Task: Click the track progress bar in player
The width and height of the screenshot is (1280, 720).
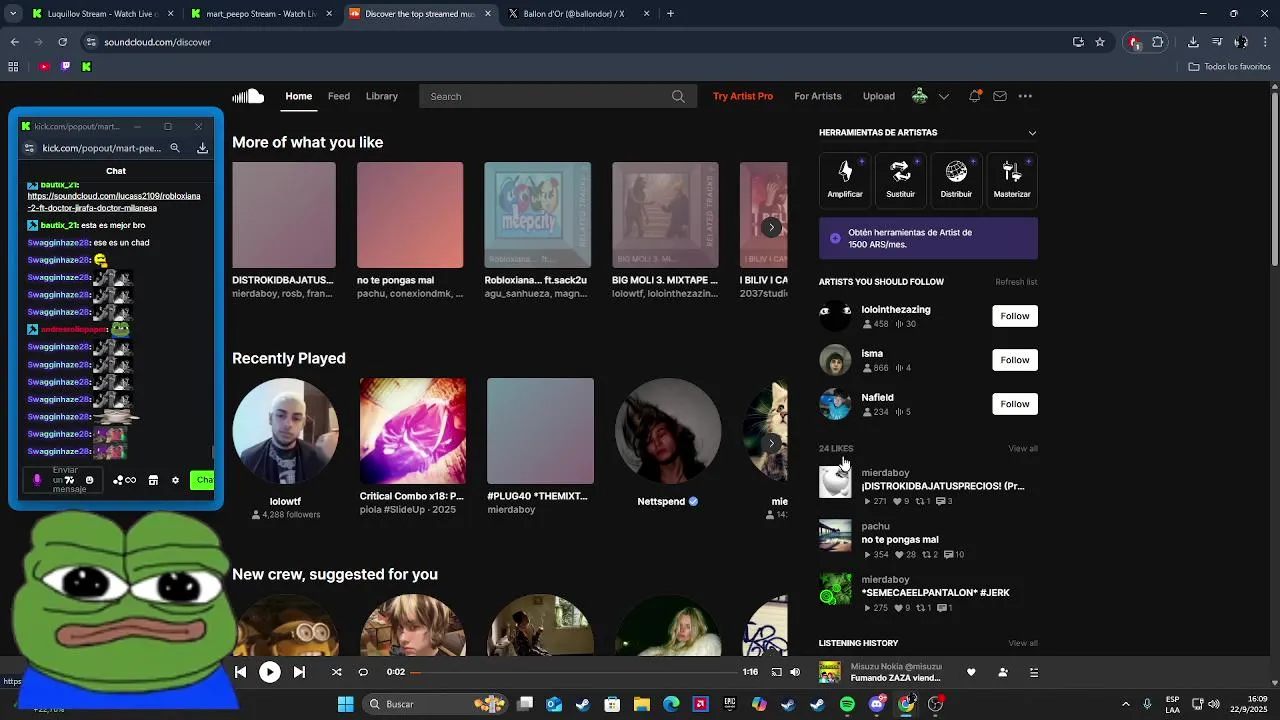Action: [573, 672]
